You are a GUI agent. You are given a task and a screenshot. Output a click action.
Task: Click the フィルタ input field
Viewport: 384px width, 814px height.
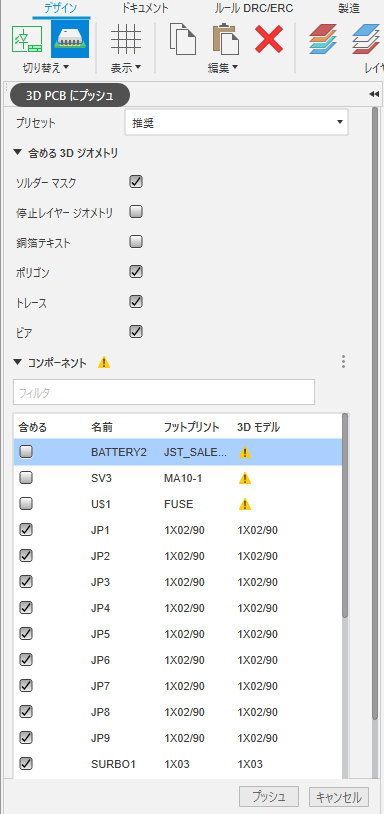click(164, 392)
